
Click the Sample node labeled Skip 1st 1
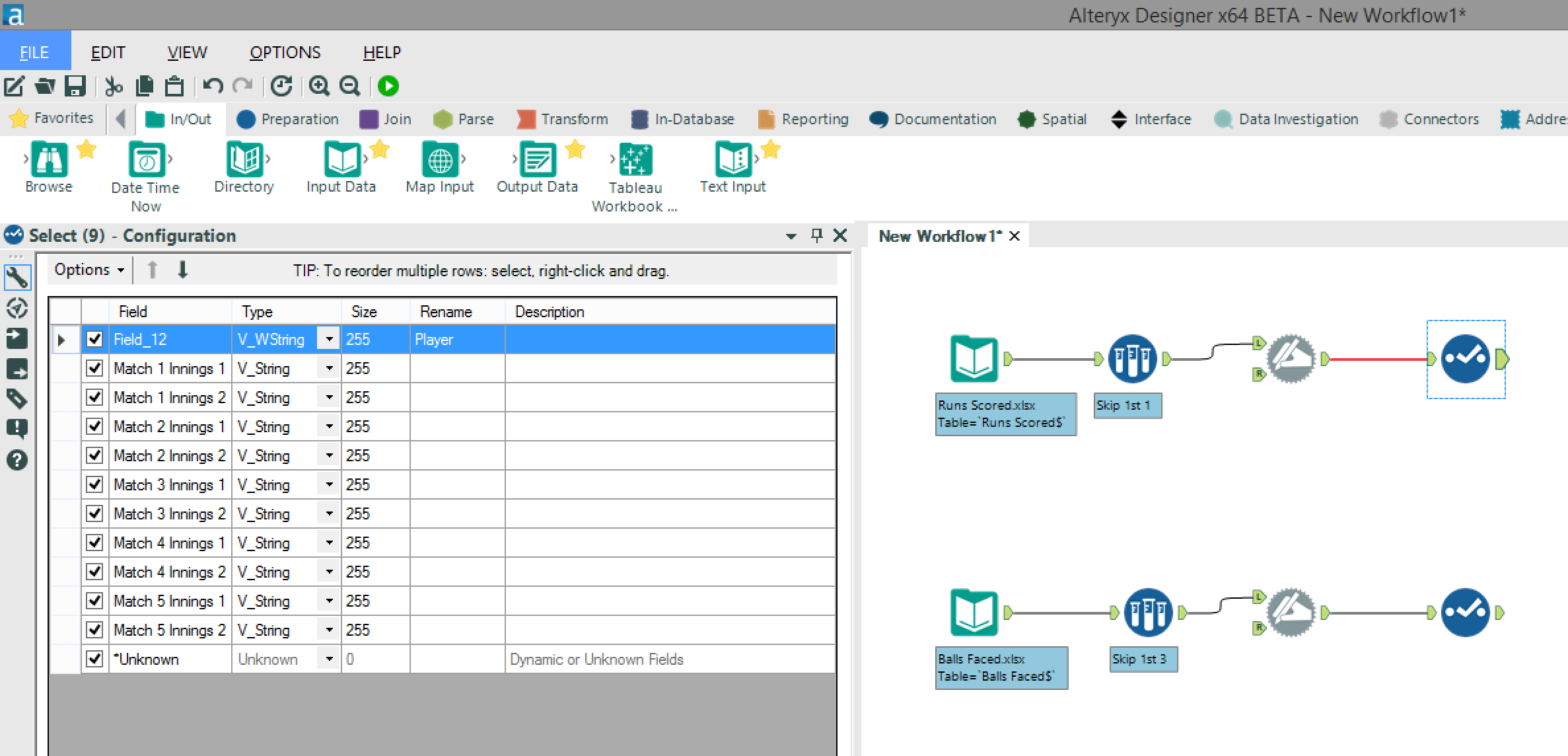pos(1132,359)
